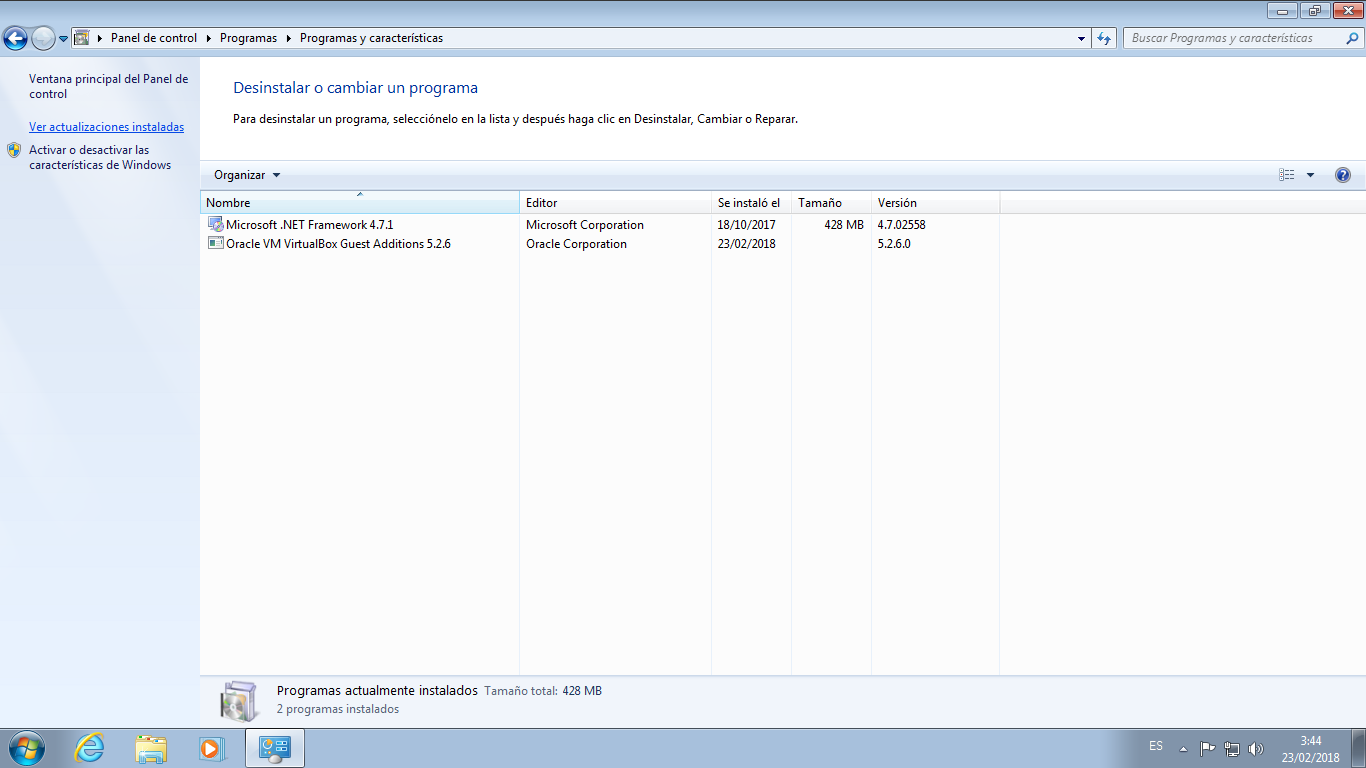This screenshot has width=1366, height=768.
Task: Click 'Programas actualmente instalados' text
Action: point(377,691)
